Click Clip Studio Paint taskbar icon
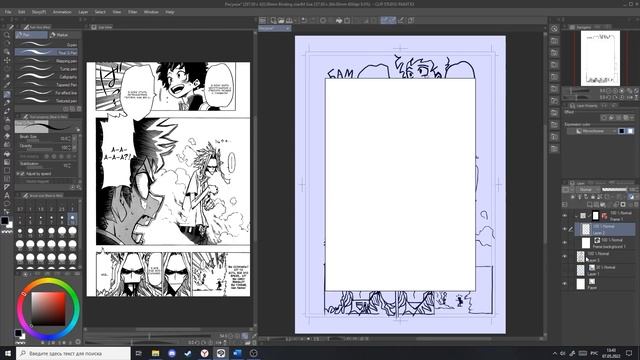 pos(221,353)
